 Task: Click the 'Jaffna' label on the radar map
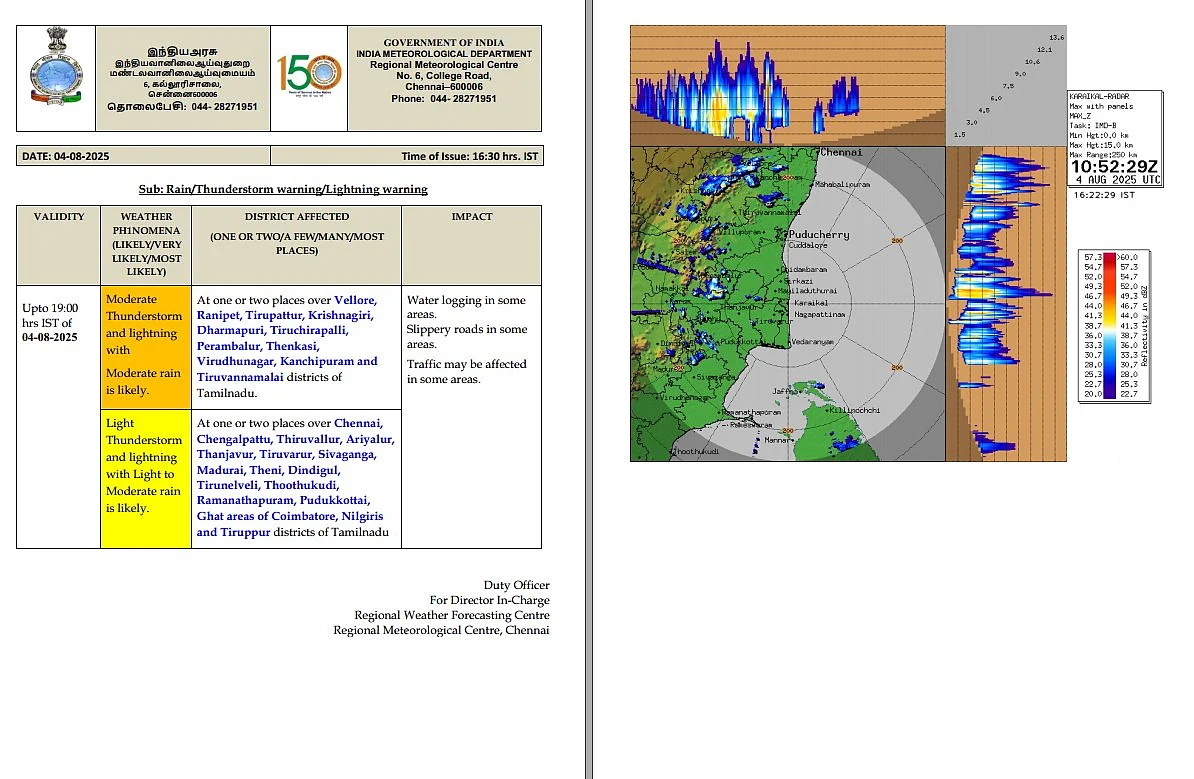785,391
